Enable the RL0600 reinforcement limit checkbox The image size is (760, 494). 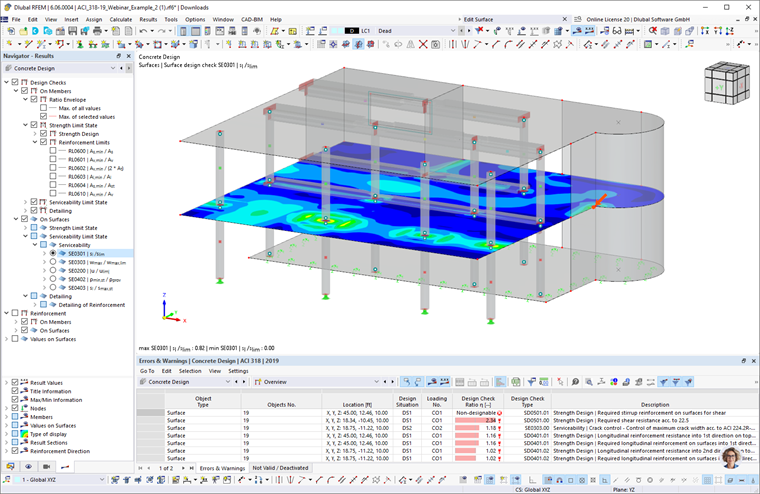[53, 151]
